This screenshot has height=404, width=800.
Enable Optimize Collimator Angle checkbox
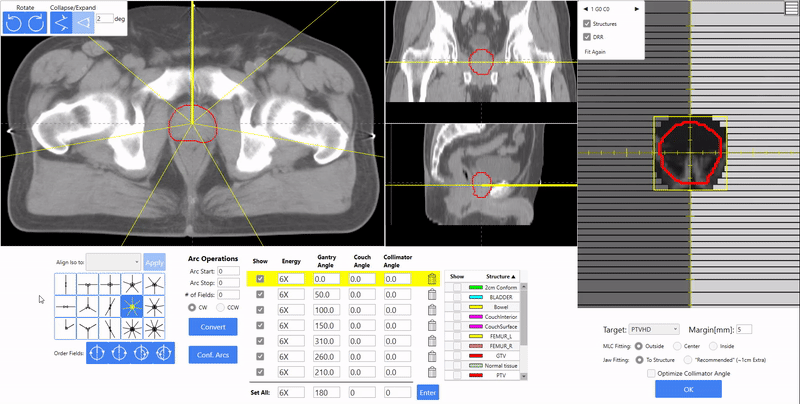tap(651, 372)
